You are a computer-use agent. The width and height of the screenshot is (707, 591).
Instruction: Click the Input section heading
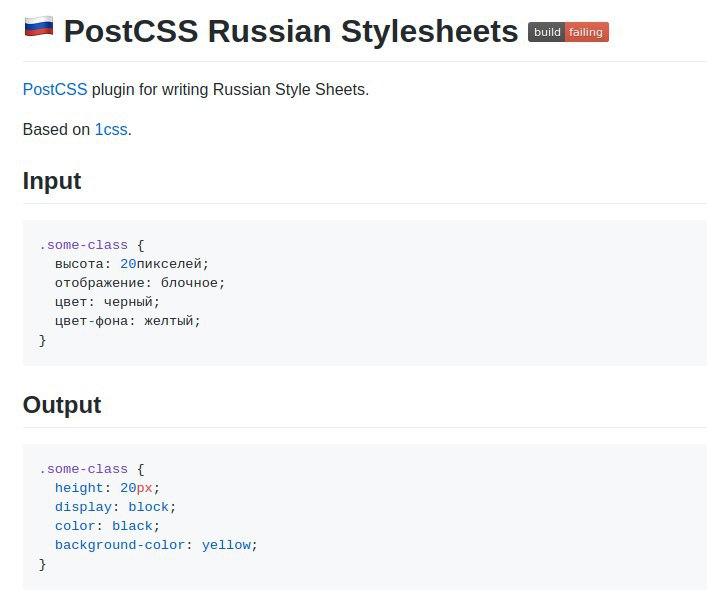click(x=52, y=181)
